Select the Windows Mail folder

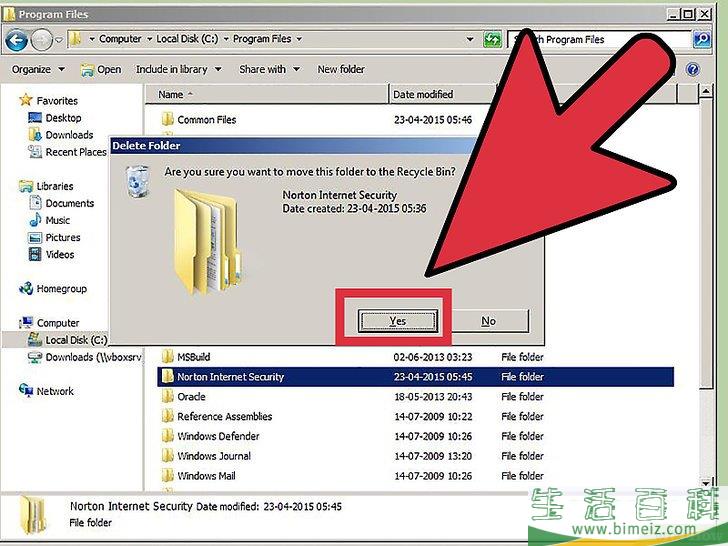point(206,476)
